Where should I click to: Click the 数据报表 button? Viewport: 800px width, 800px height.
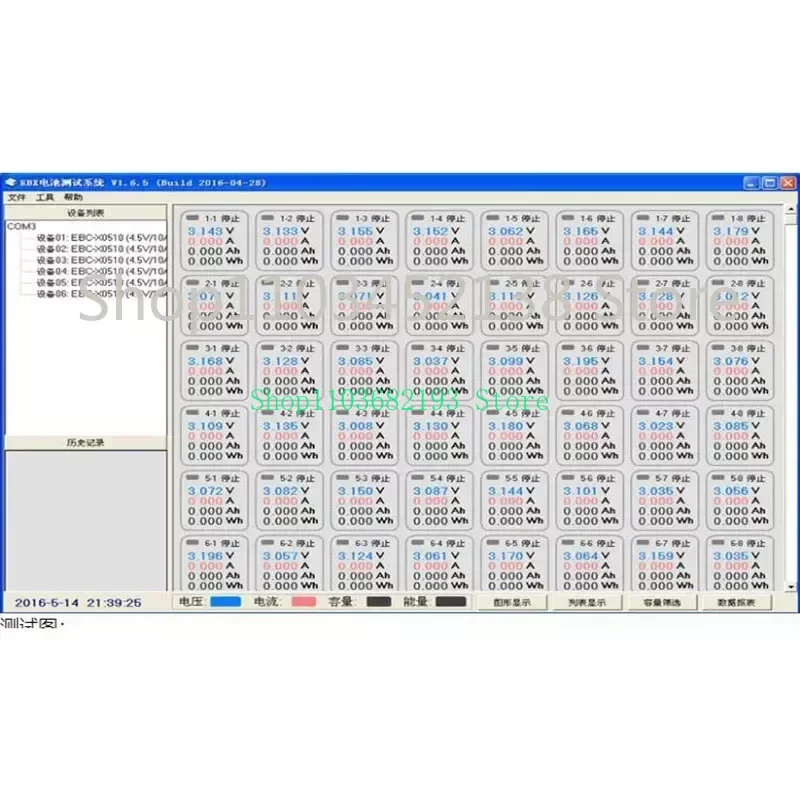pos(737,603)
